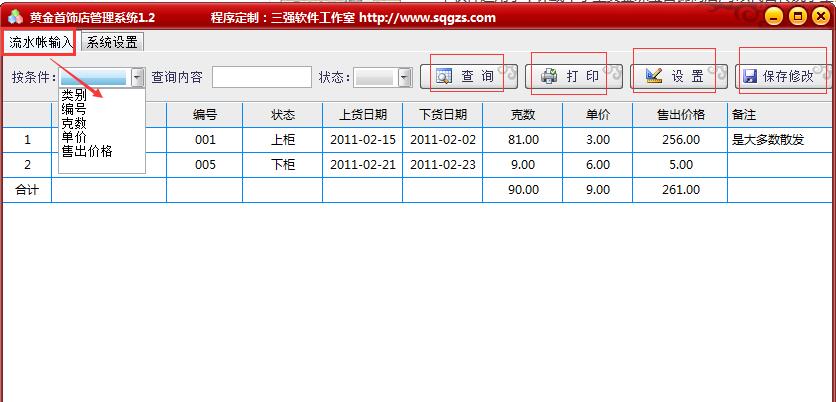Maximize the application window

tap(798, 17)
